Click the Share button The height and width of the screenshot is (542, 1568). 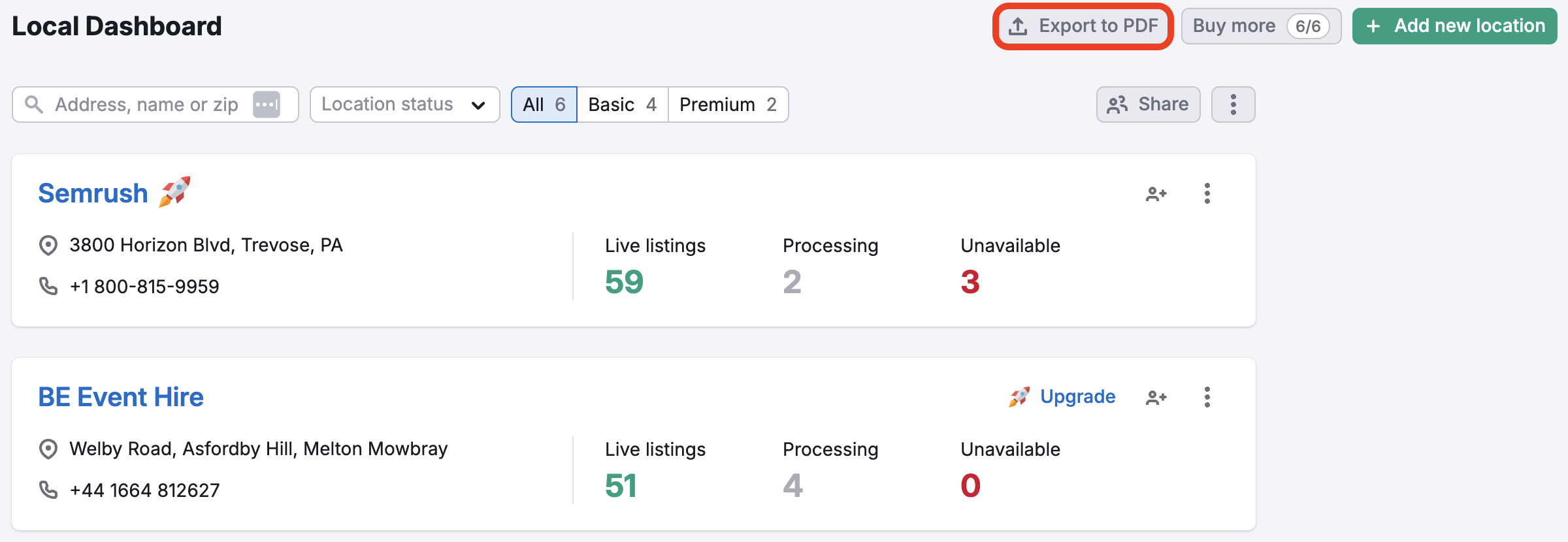tap(1149, 104)
